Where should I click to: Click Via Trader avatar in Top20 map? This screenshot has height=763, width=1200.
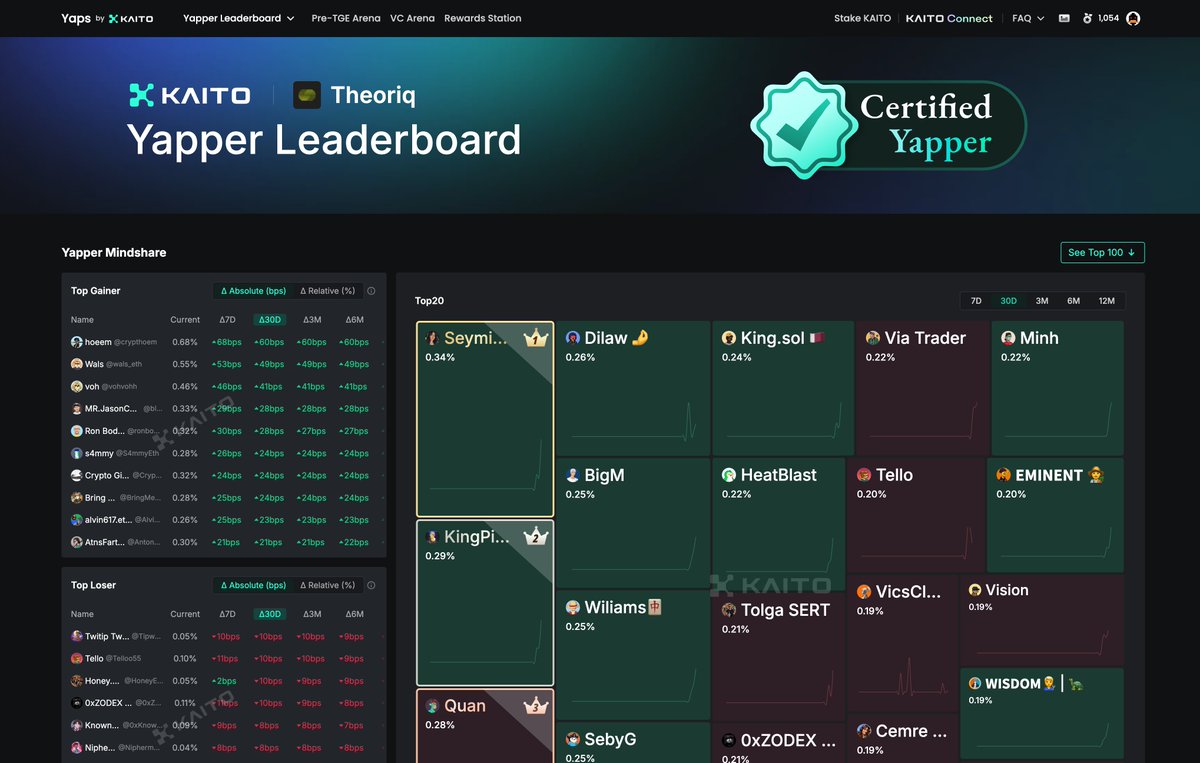[873, 338]
